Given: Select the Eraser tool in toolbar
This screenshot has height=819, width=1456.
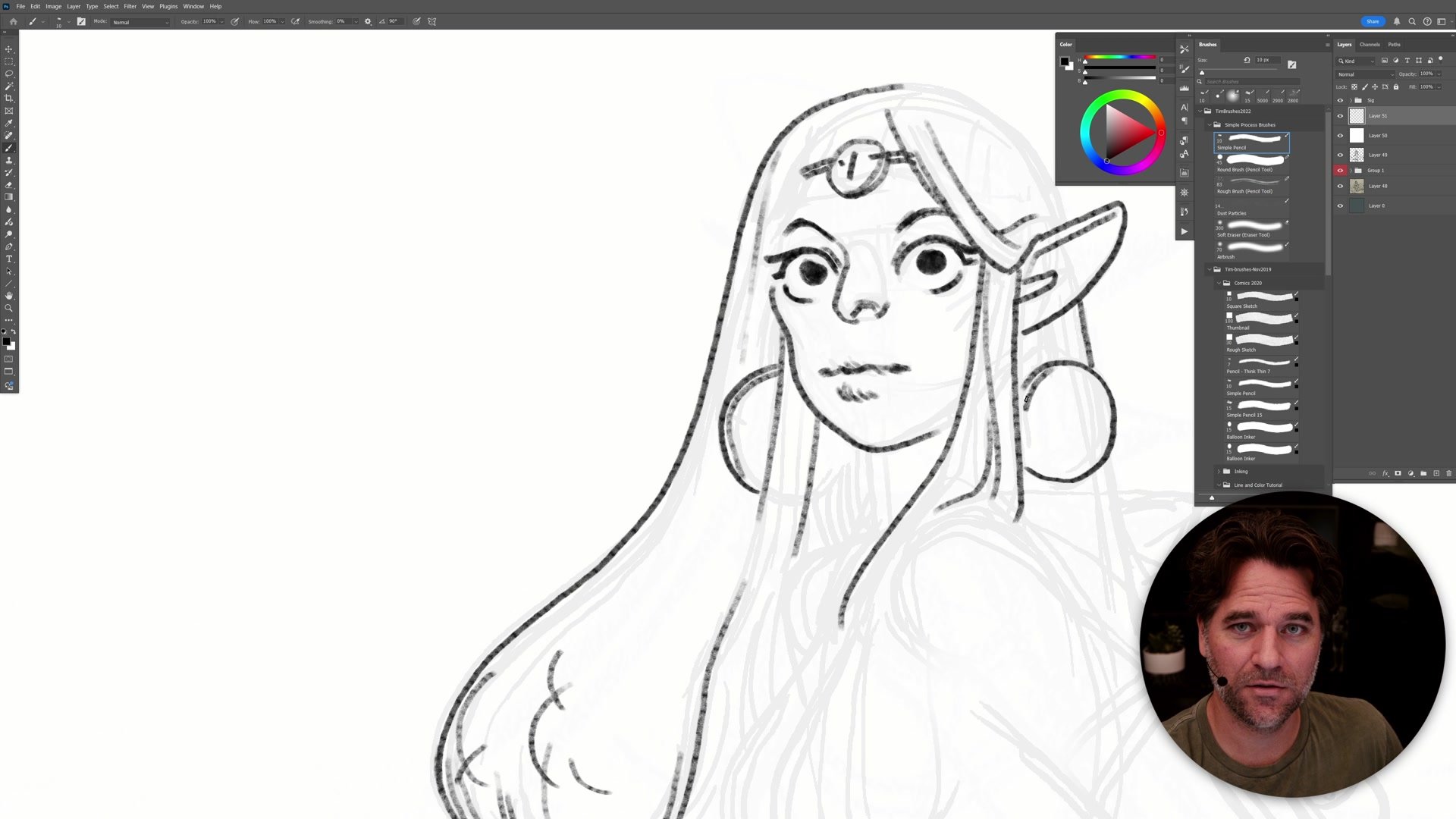Looking at the screenshot, I should coord(9,185).
